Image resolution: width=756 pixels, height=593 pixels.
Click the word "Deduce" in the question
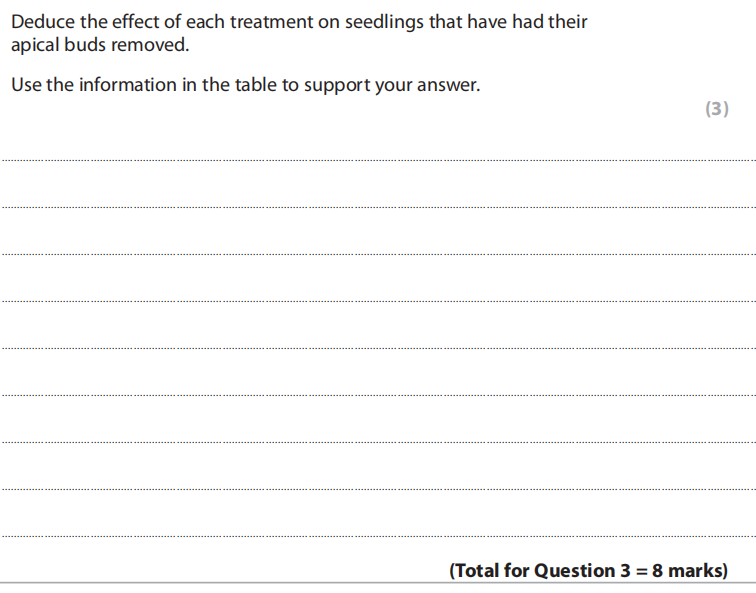(x=41, y=21)
